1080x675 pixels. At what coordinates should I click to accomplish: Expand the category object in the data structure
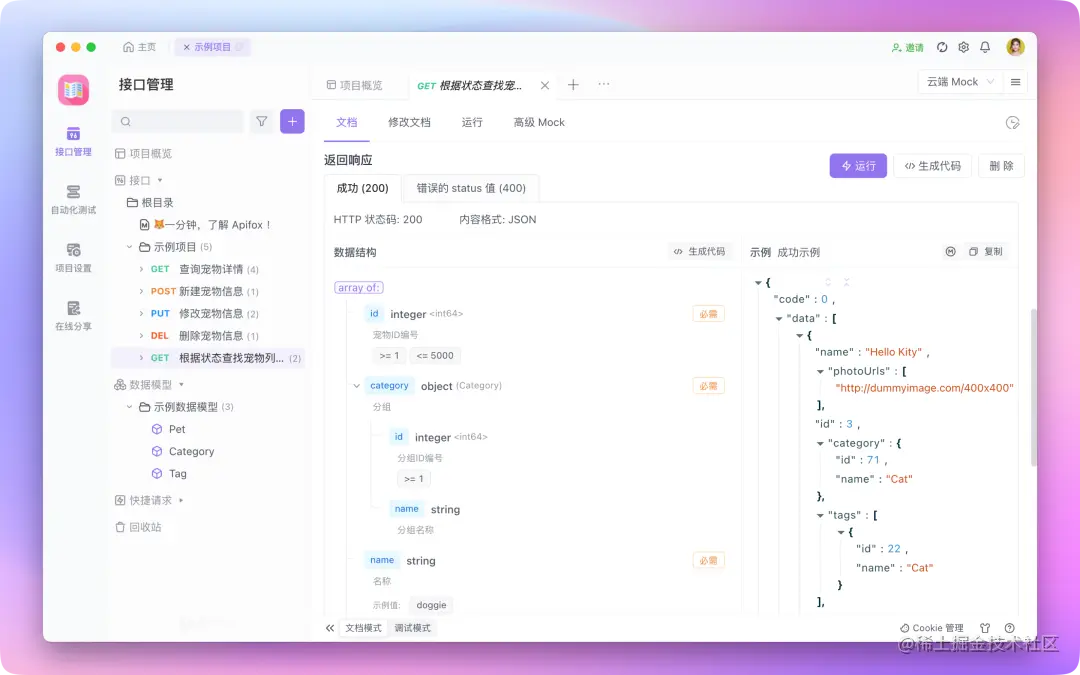[x=356, y=385]
